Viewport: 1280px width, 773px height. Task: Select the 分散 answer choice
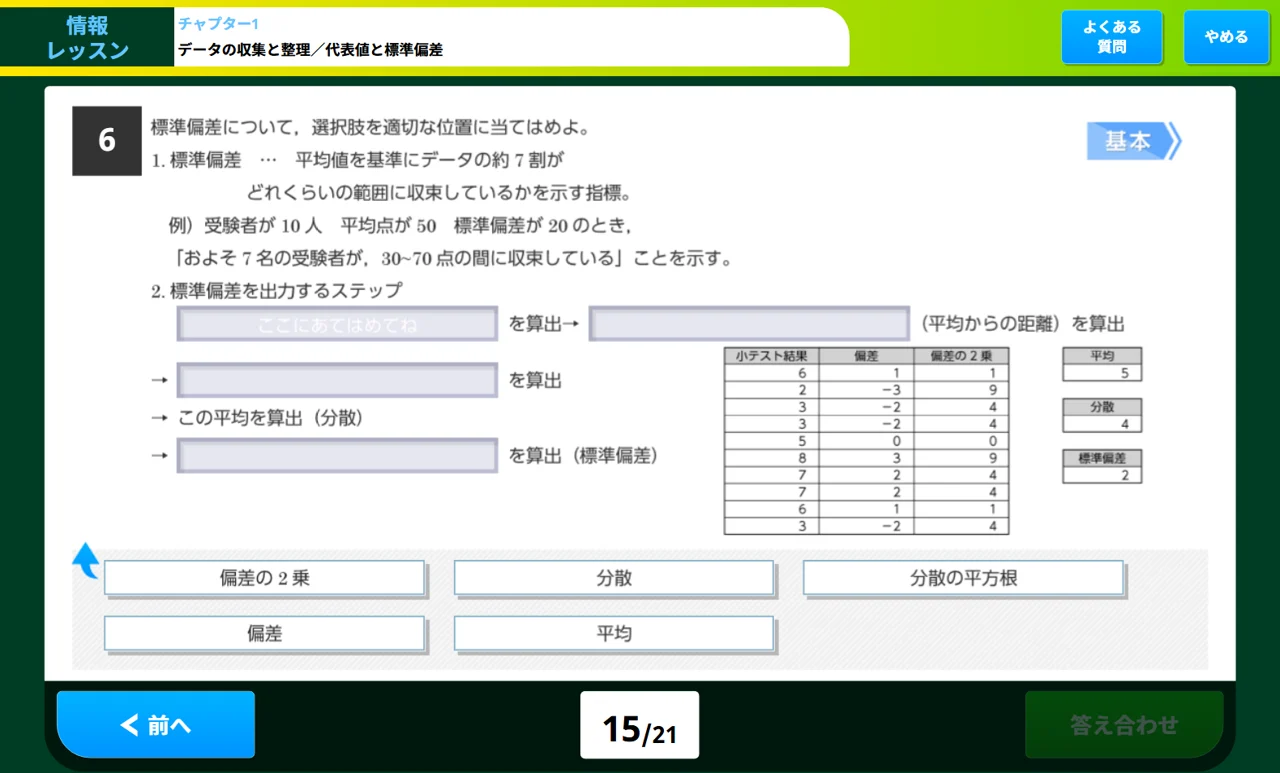614,578
